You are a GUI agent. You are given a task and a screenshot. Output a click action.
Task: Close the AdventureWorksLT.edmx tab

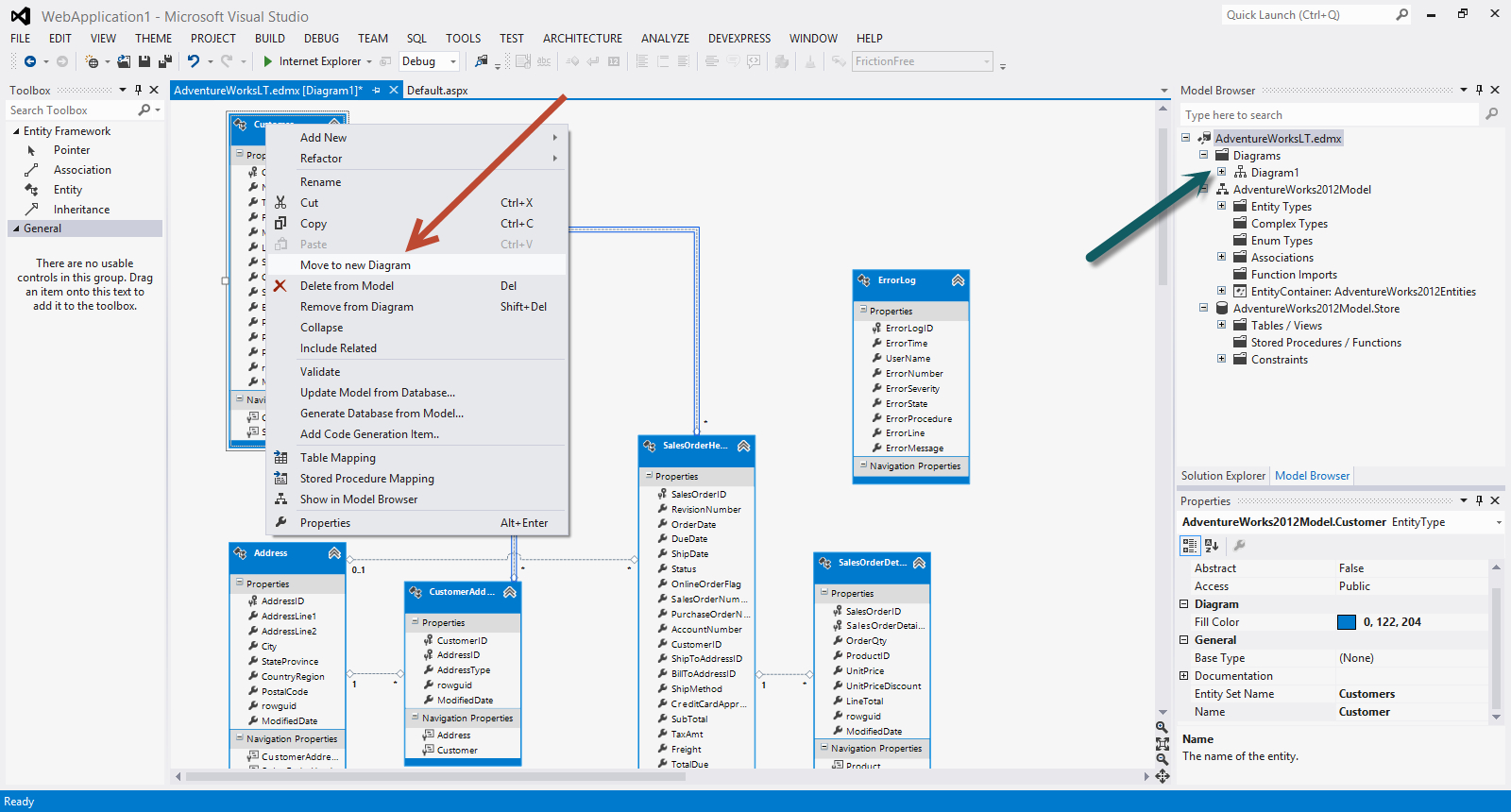(x=394, y=91)
